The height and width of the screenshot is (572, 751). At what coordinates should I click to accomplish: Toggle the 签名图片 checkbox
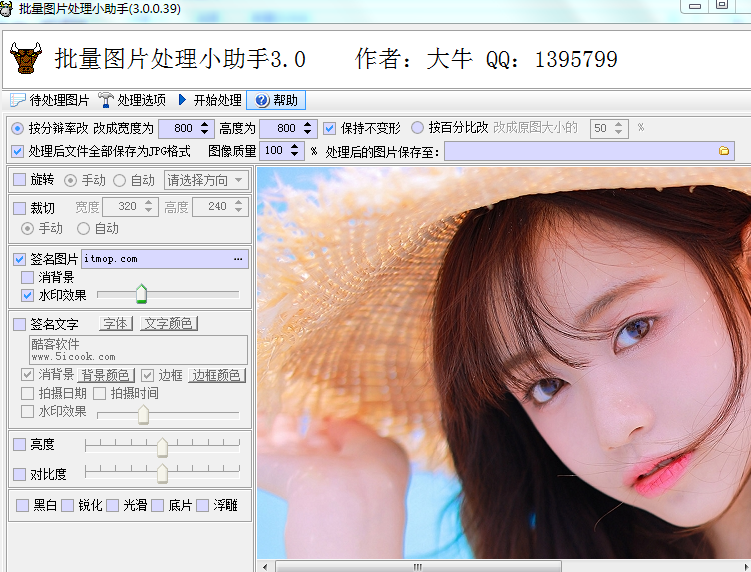point(19,259)
